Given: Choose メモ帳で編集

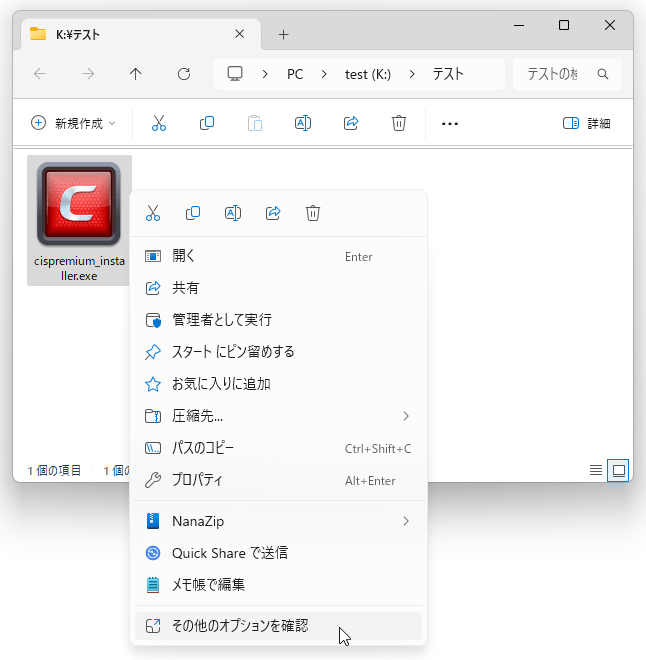Looking at the screenshot, I should point(278,585).
